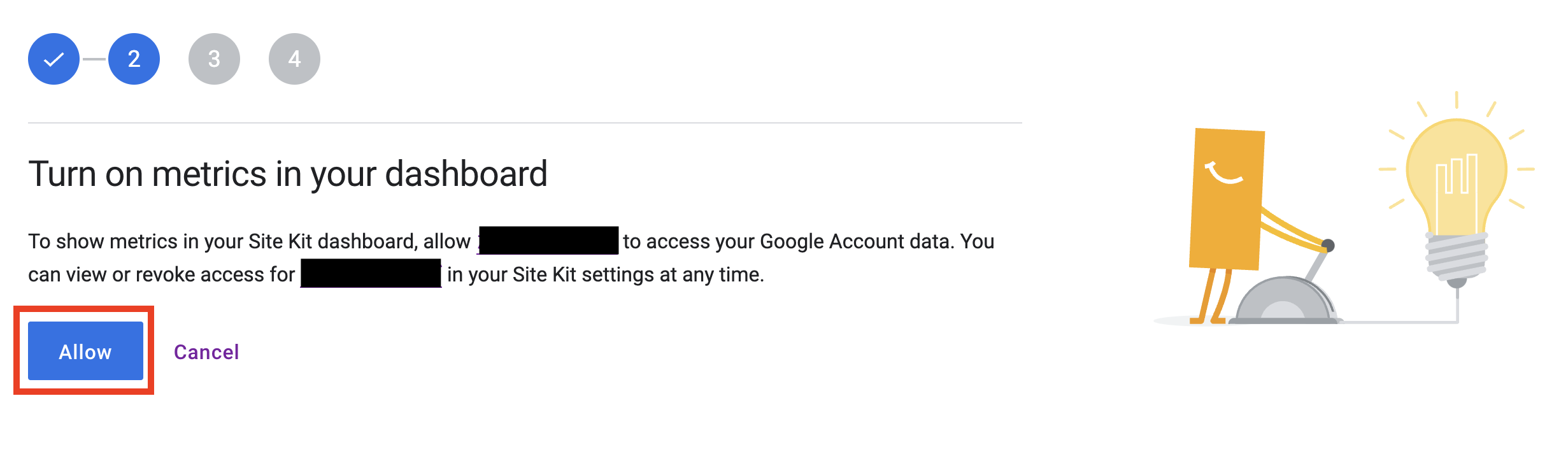Click the grey lever switch base

click(x=1285, y=301)
